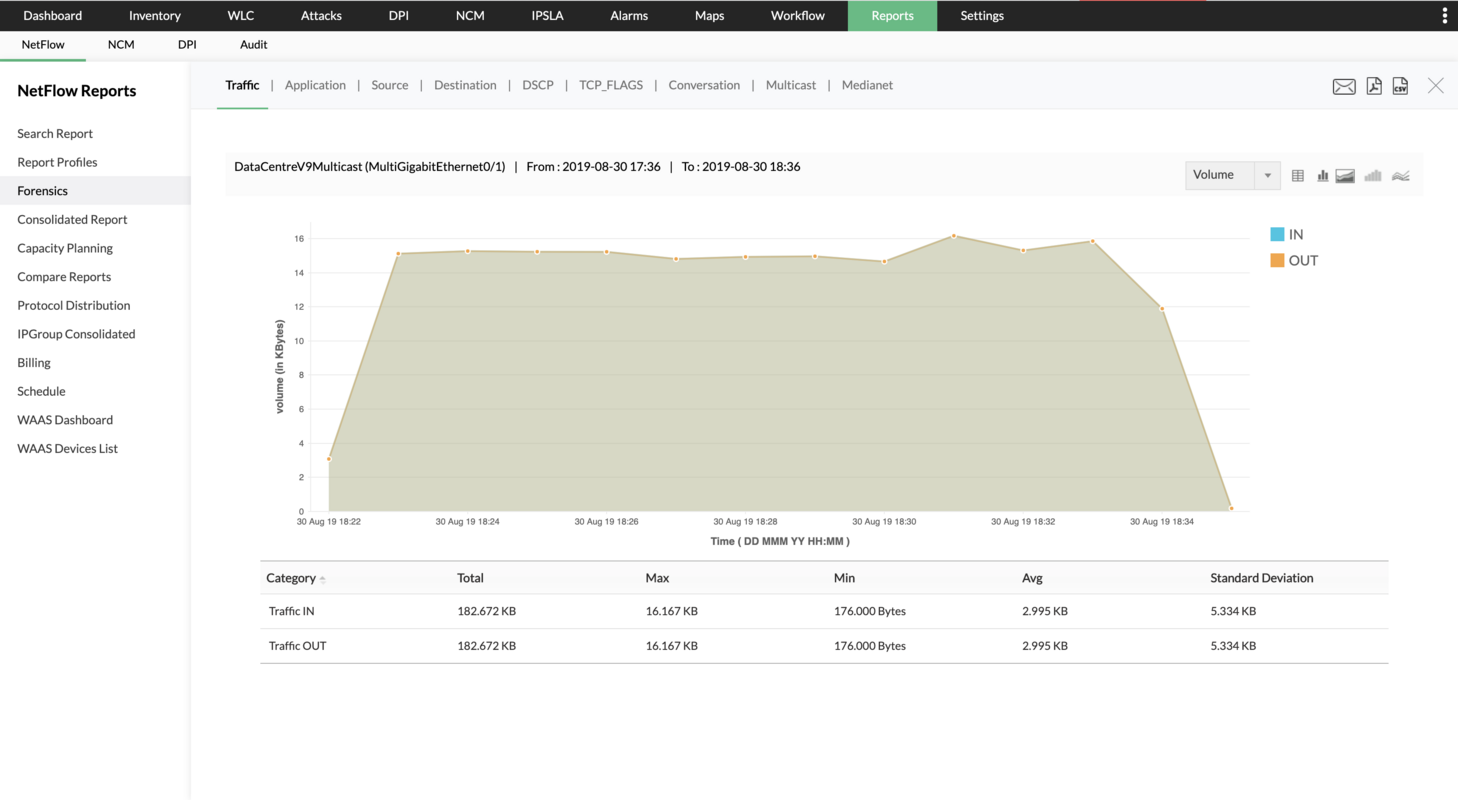Click the Avg column header
This screenshot has width=1458, height=800.
(1033, 578)
